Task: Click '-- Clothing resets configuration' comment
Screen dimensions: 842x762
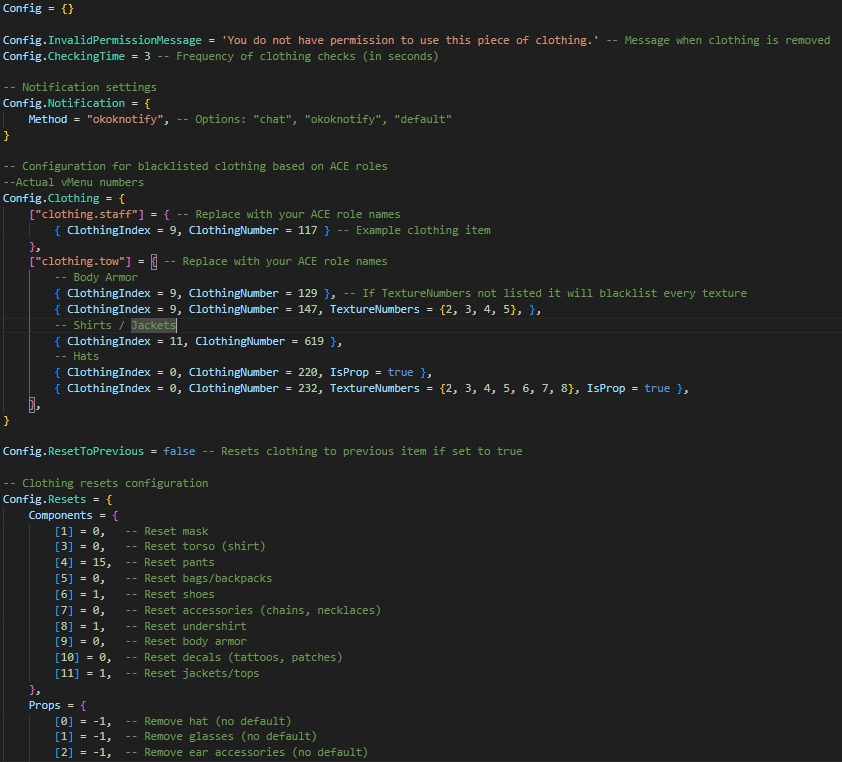Action: pyautogui.click(x=106, y=483)
